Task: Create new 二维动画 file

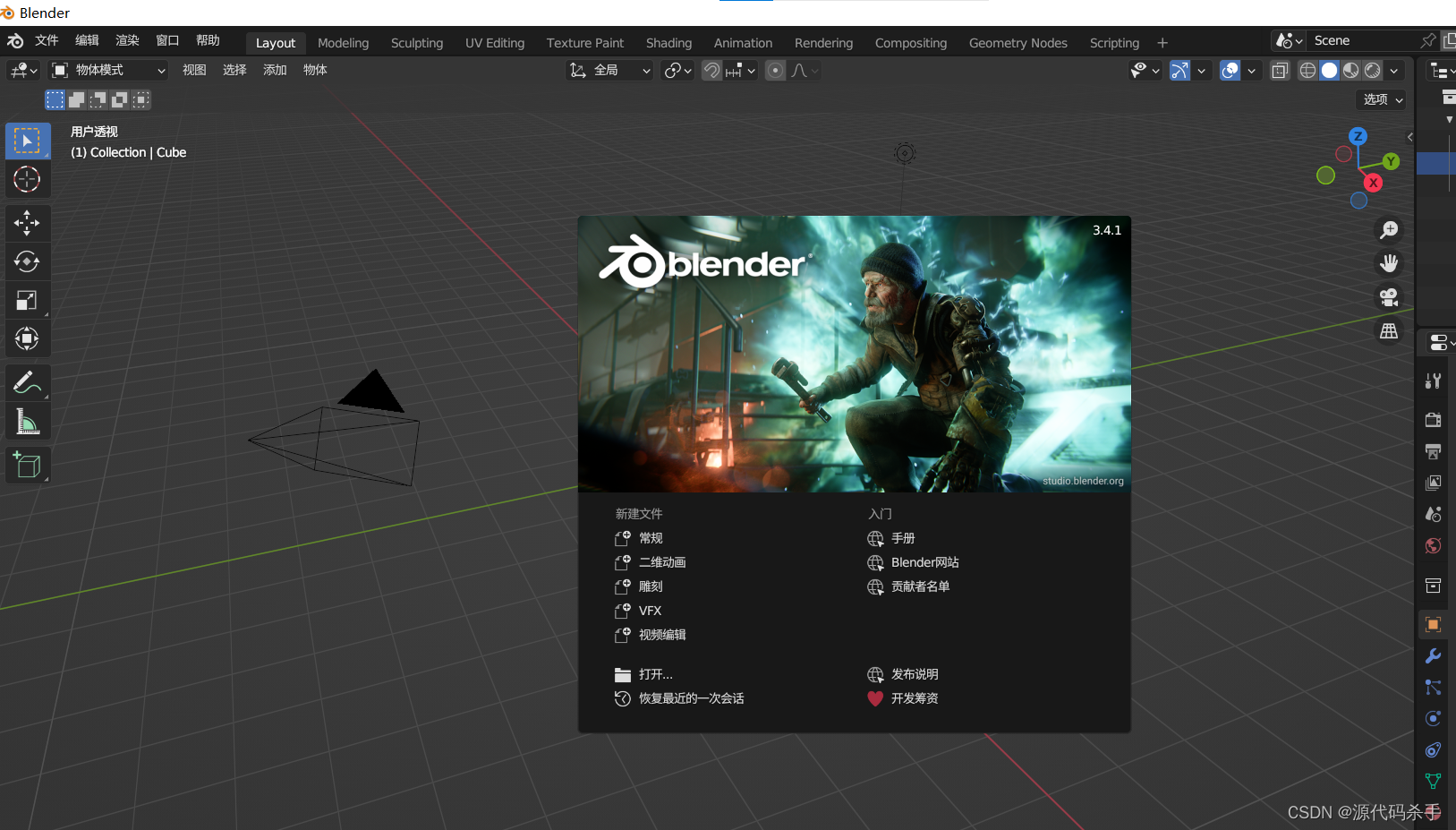Action: (651, 562)
